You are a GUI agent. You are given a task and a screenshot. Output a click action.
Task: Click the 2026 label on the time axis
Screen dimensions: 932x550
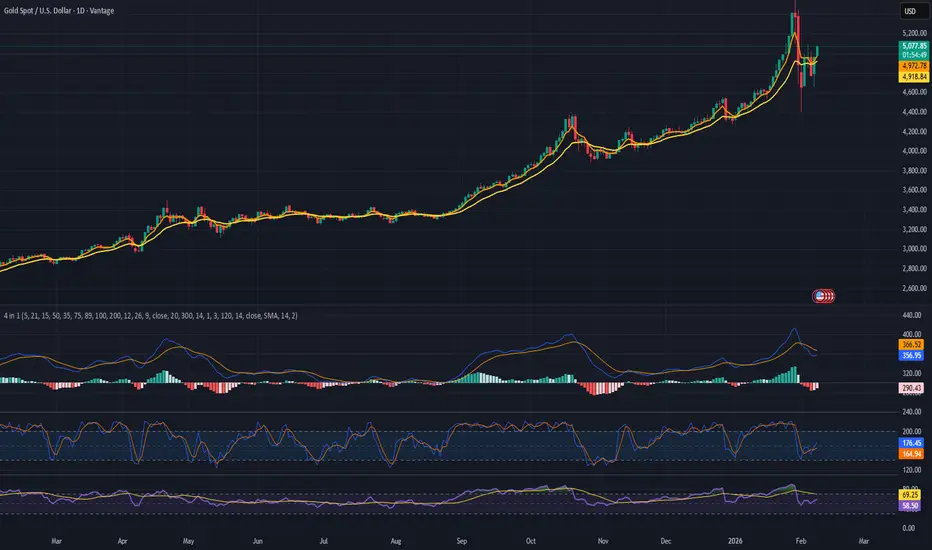click(x=735, y=542)
